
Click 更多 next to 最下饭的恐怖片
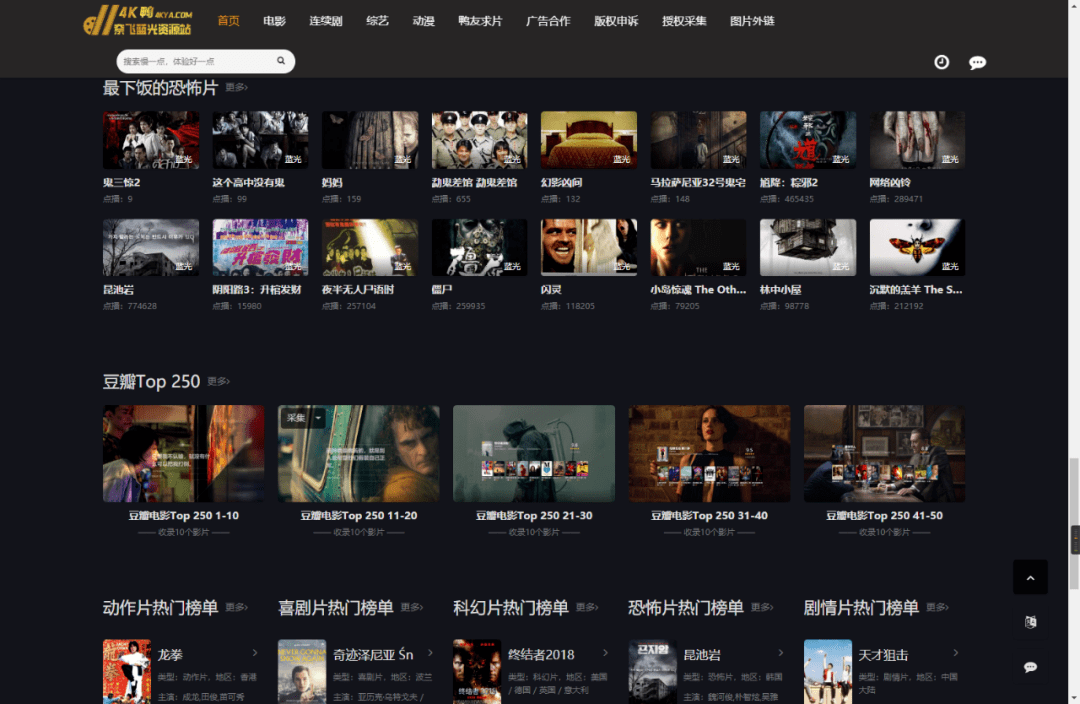pos(236,87)
